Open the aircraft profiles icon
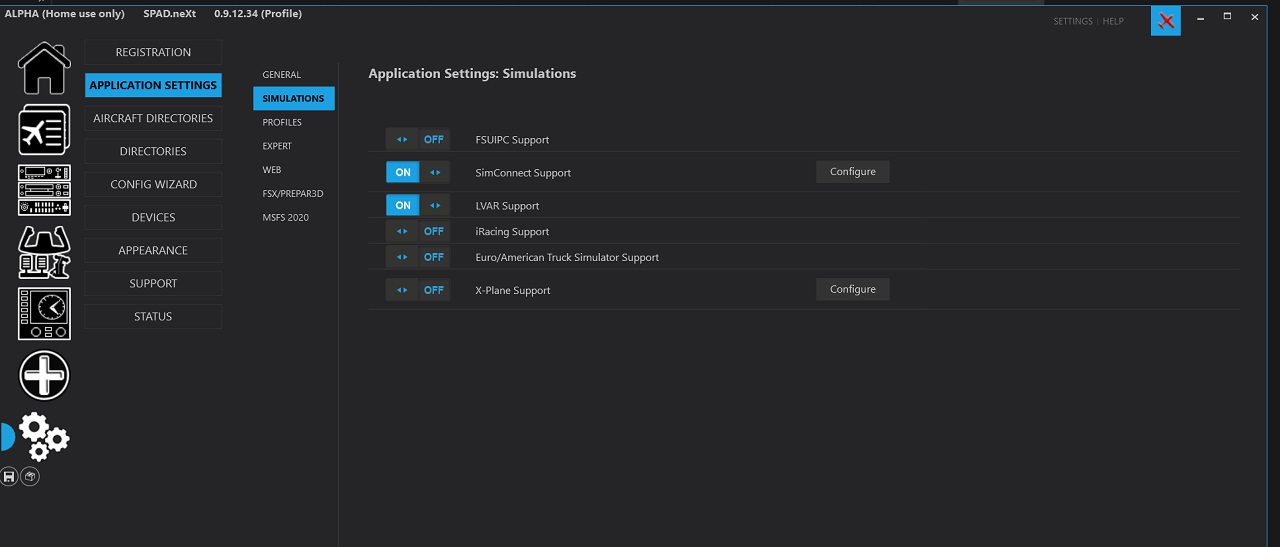 point(44,130)
